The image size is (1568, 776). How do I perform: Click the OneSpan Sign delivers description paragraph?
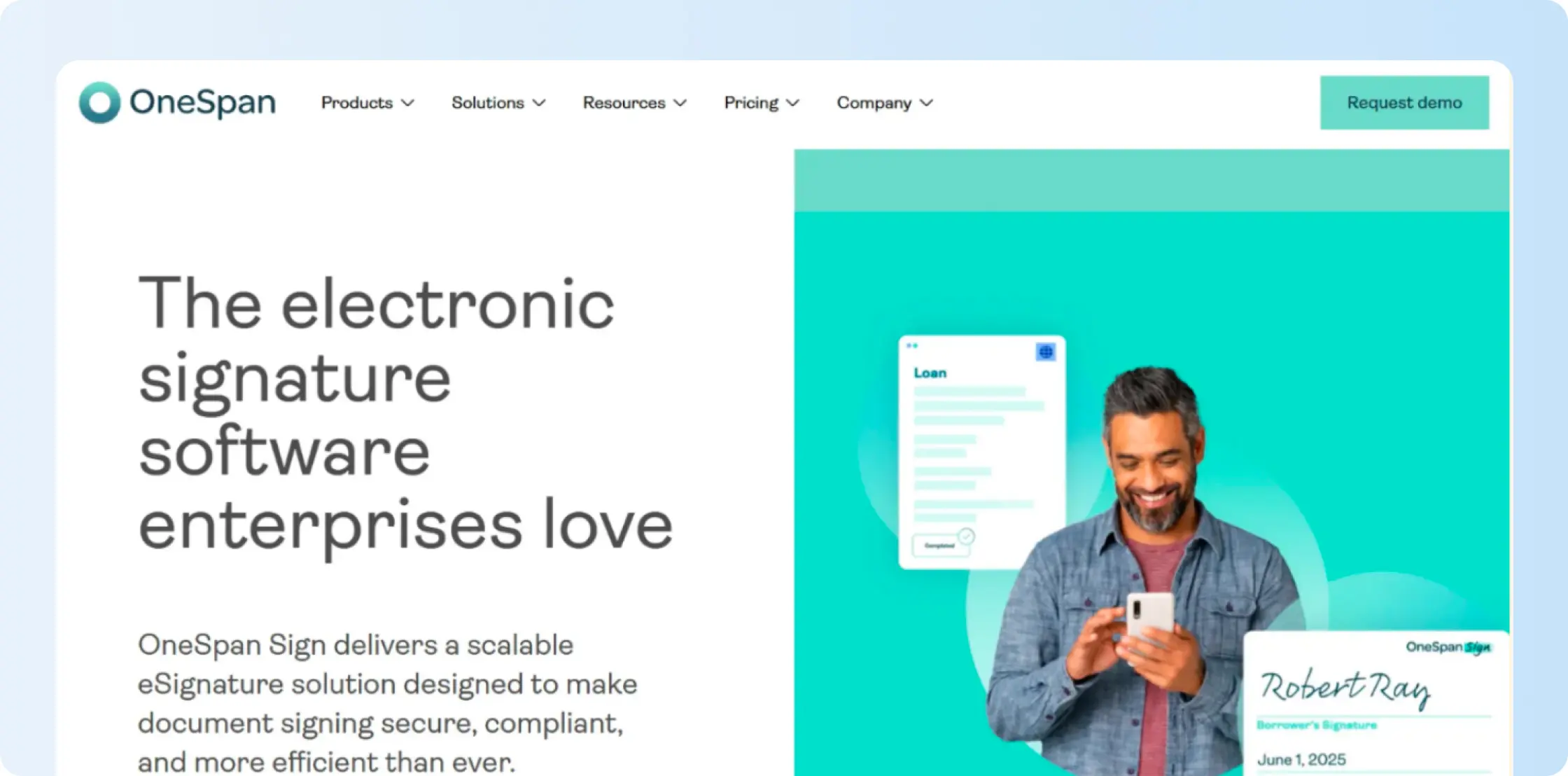pyautogui.click(x=387, y=703)
